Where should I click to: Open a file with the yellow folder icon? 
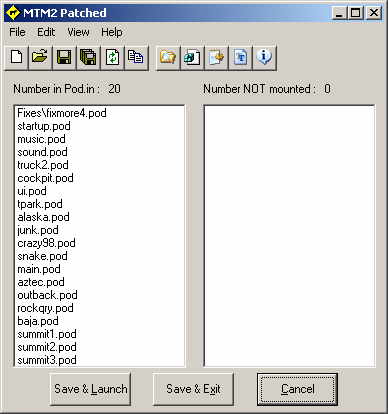tap(40, 58)
